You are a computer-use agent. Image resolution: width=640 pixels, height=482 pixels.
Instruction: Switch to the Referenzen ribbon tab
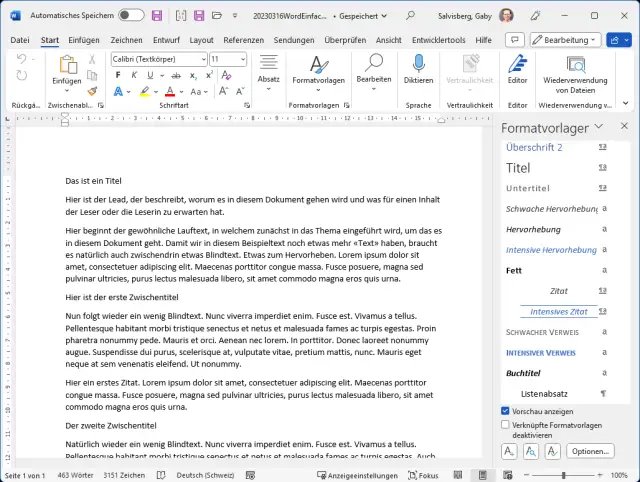[243, 39]
